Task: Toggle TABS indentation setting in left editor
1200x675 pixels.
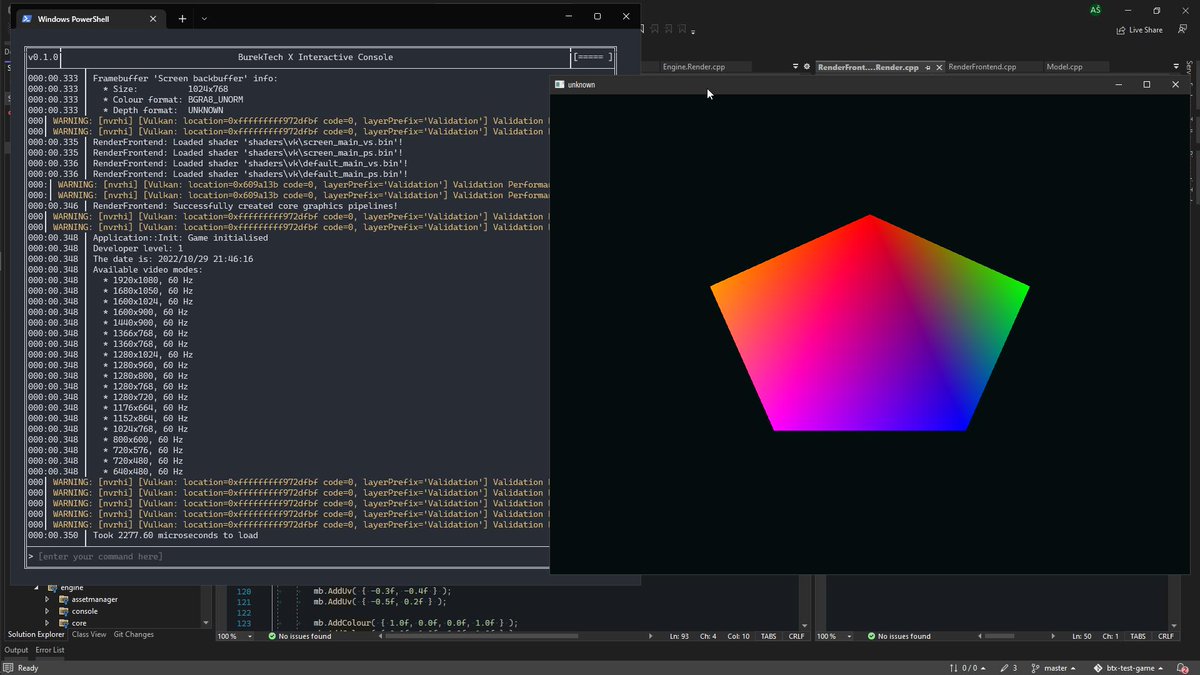Action: coord(768,636)
